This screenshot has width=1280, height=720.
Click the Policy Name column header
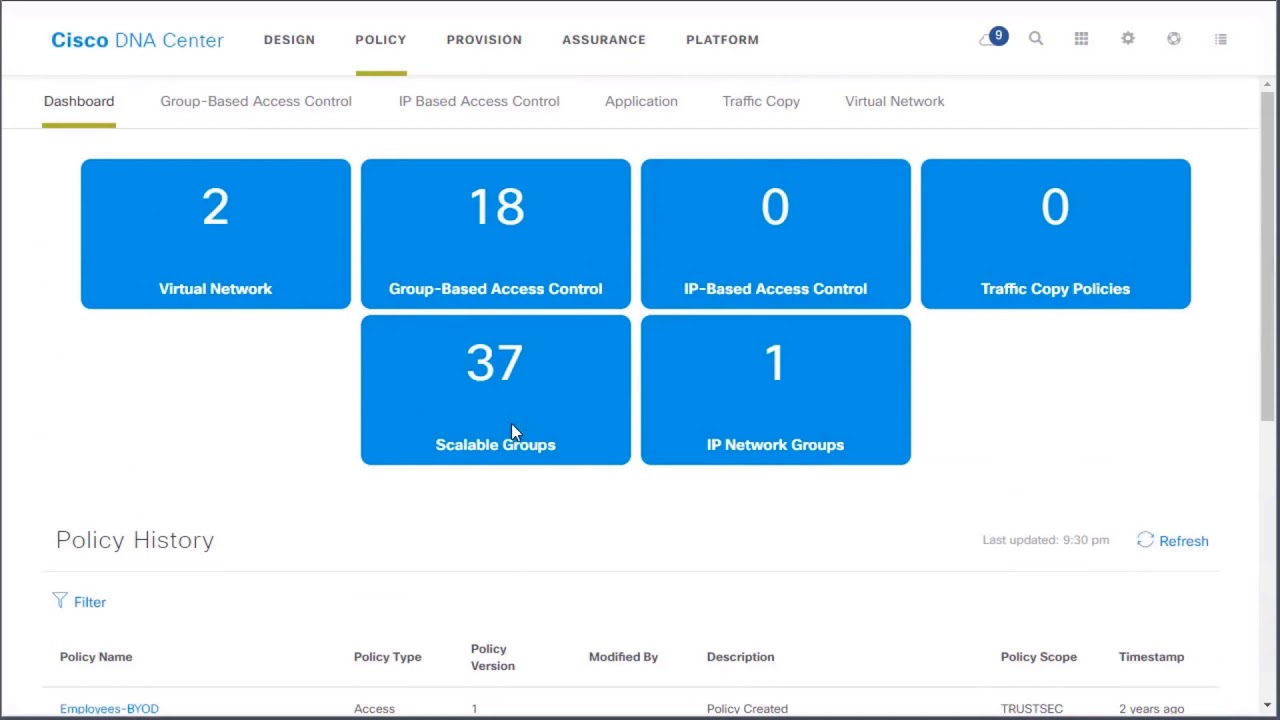point(96,657)
